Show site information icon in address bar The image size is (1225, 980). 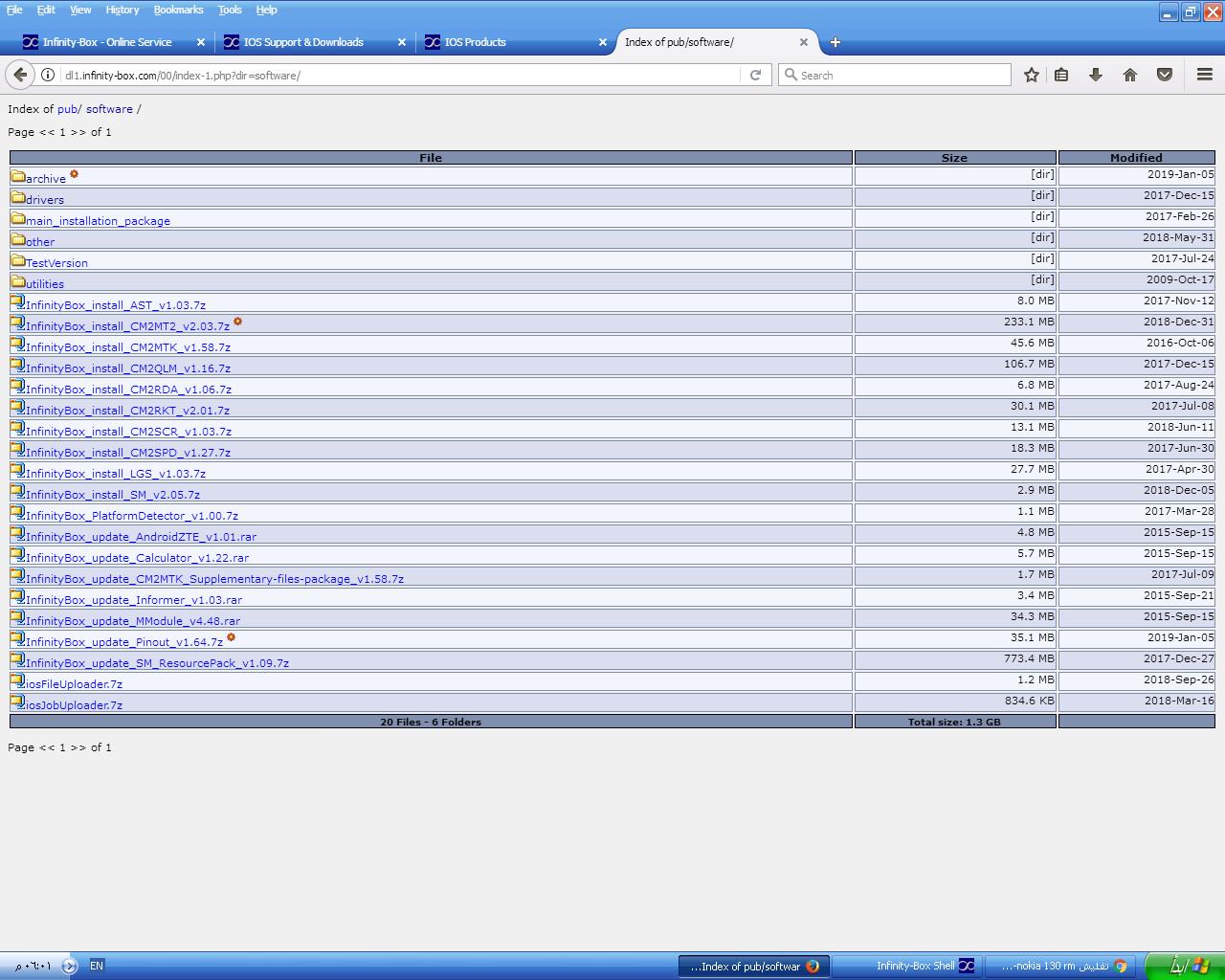point(47,75)
